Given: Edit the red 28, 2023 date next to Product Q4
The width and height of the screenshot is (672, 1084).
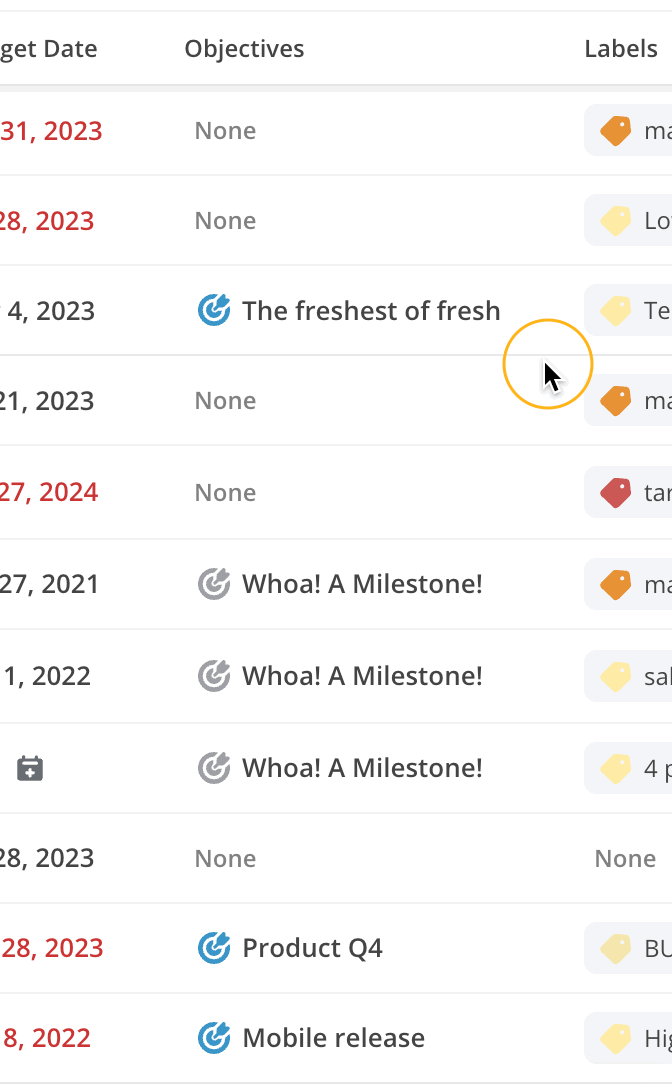Looking at the screenshot, I should click(x=52, y=948).
